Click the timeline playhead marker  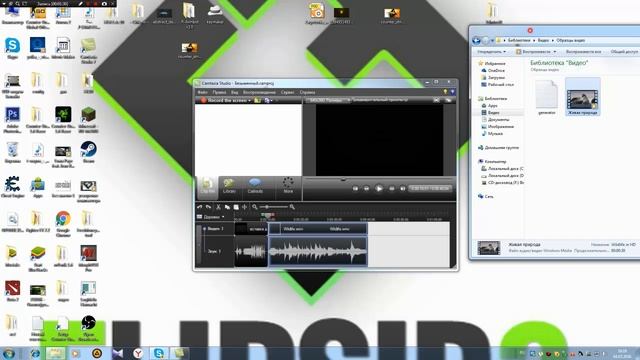(x=267, y=215)
